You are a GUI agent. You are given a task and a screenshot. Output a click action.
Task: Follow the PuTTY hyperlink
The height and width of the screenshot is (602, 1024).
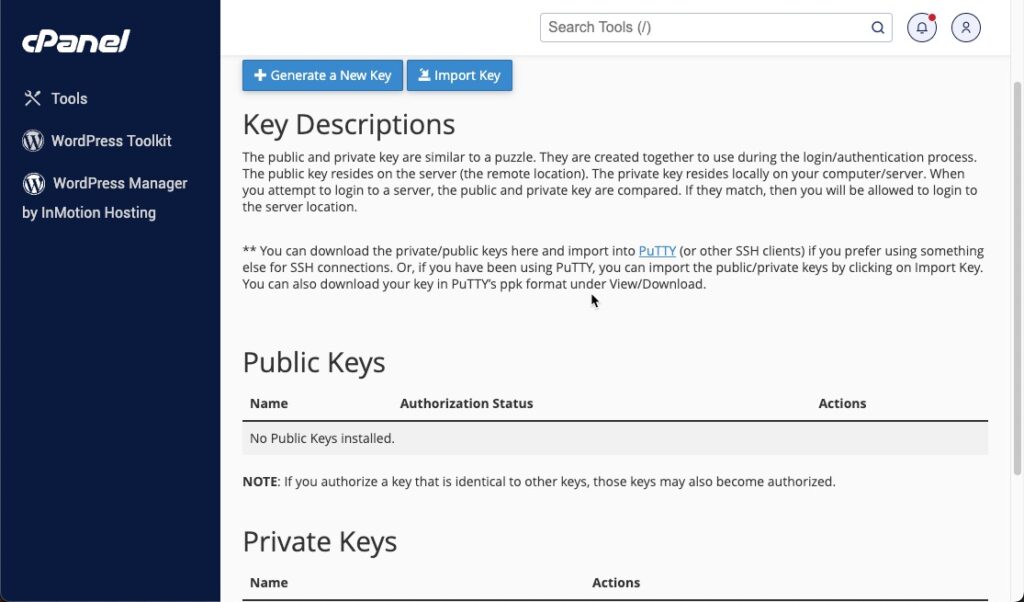657,251
